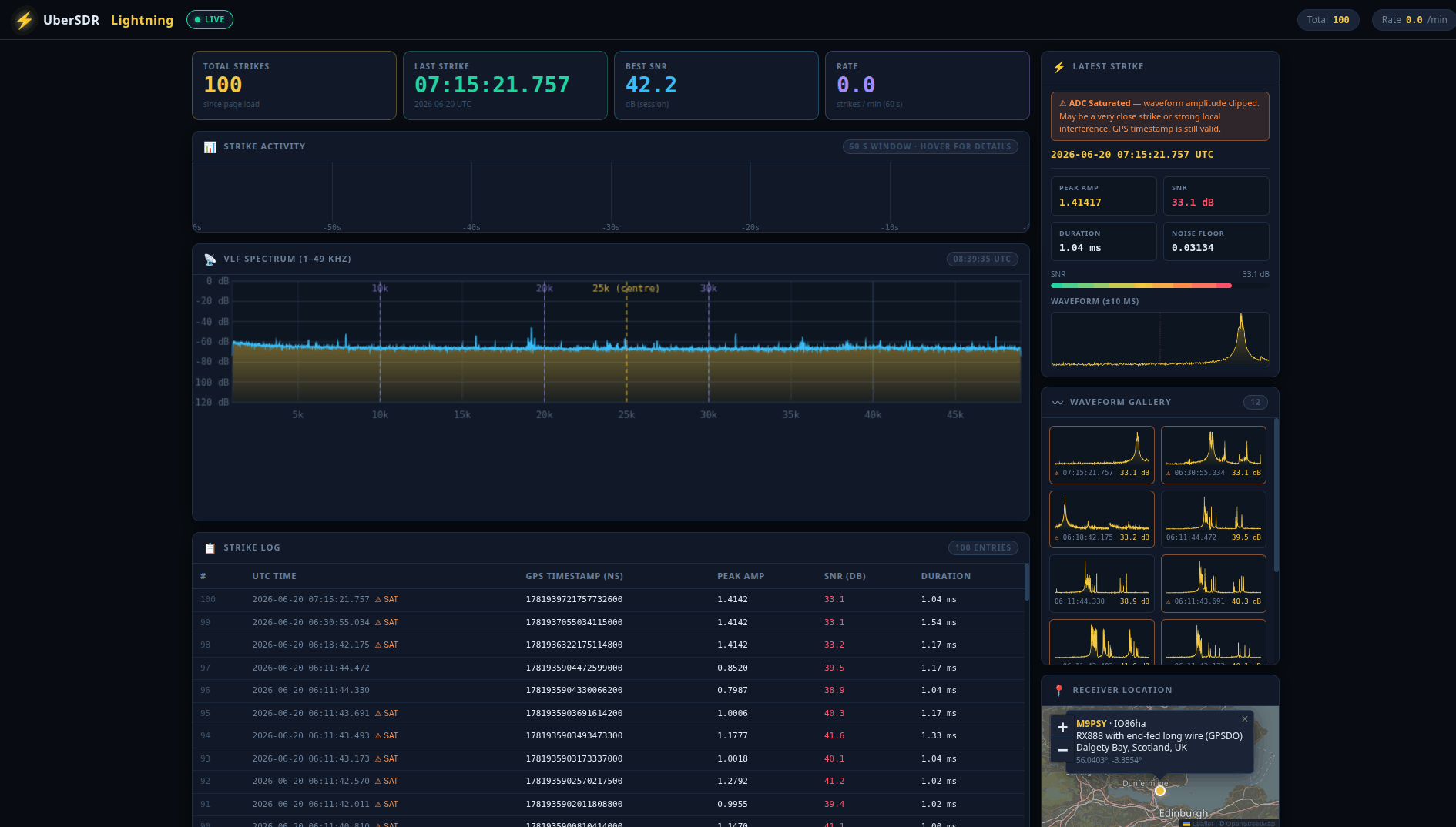Click the 08:39:35 UTC spectrum badge
Screen dimensions: 1456x827
(982, 259)
